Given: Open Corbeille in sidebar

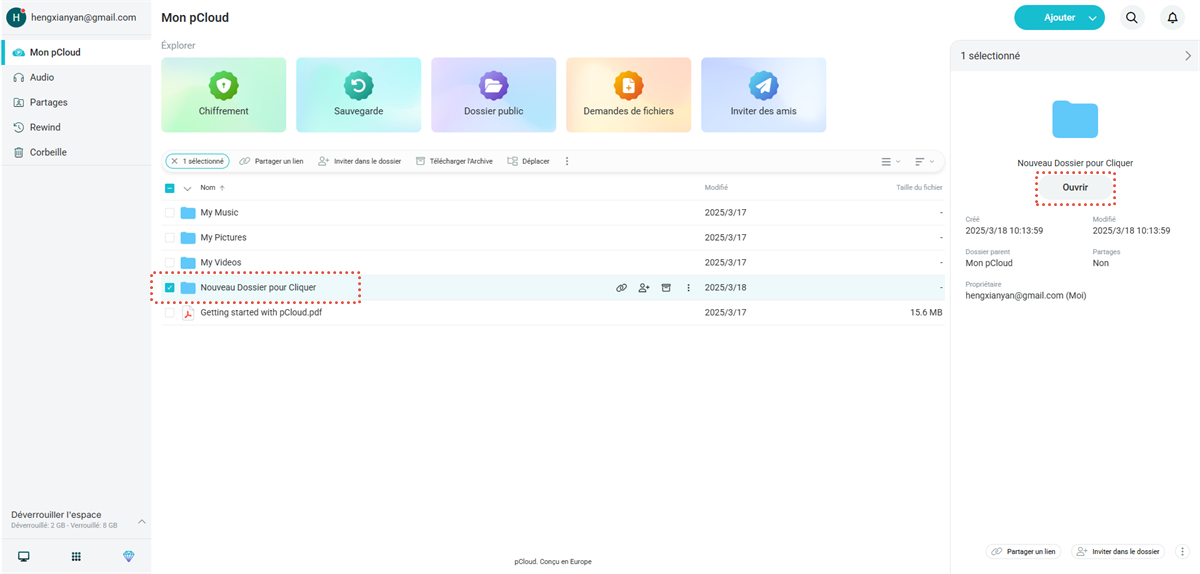Looking at the screenshot, I should [x=76, y=152].
